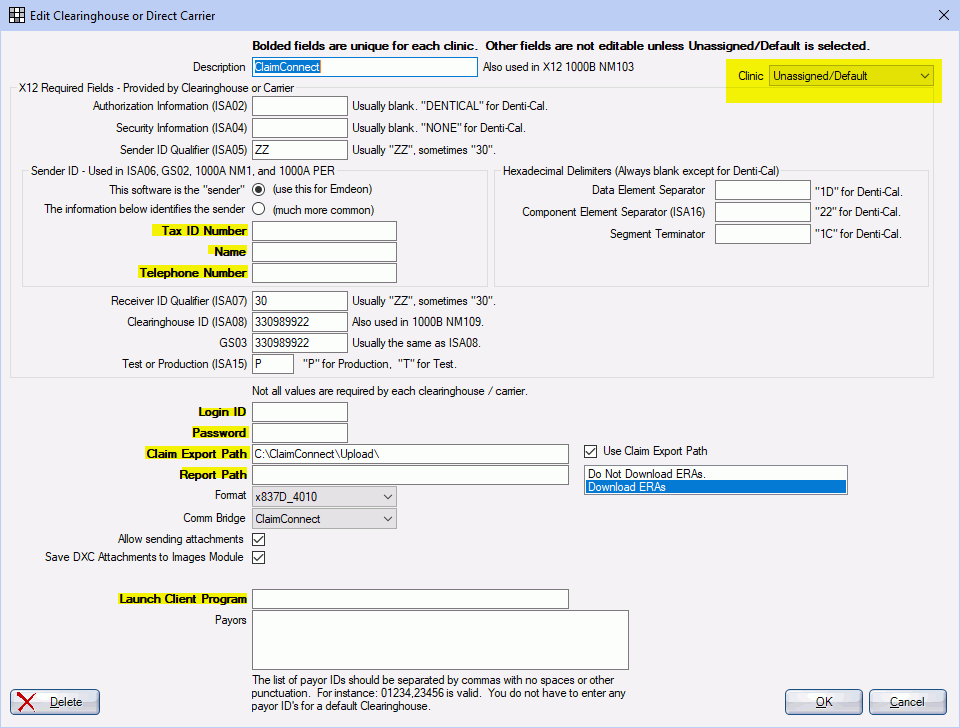The width and height of the screenshot is (960, 728).
Task: Click '(use this for Emdeon)' label
Action: point(323,189)
